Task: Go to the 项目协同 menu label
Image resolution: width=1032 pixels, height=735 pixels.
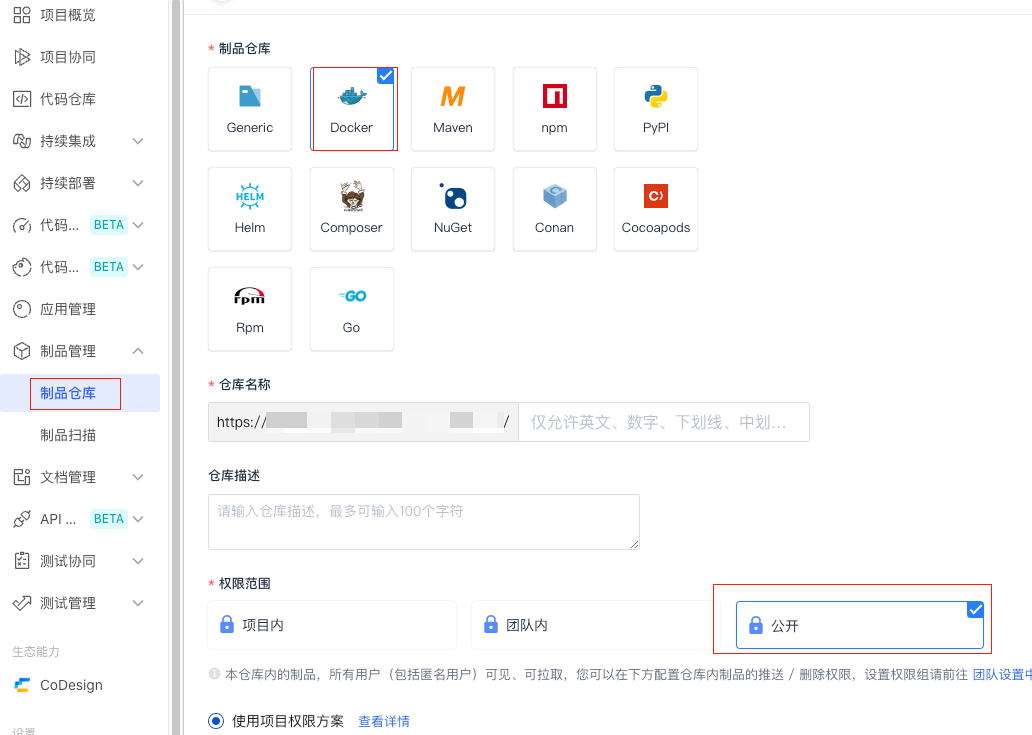Action: (68, 57)
